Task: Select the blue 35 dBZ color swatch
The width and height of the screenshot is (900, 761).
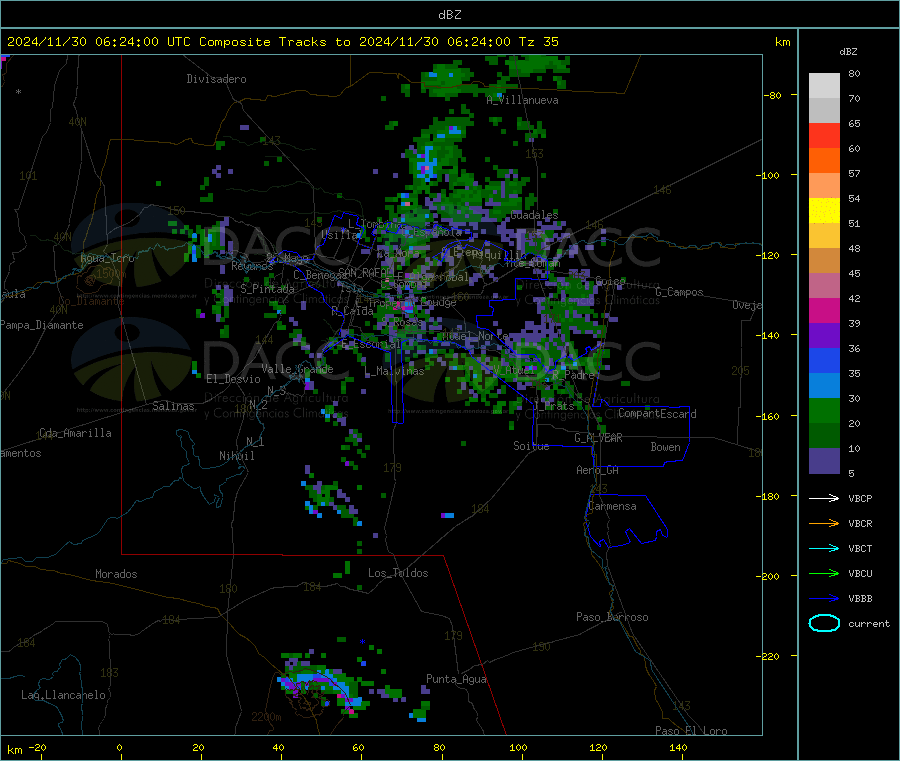Action: (824, 360)
